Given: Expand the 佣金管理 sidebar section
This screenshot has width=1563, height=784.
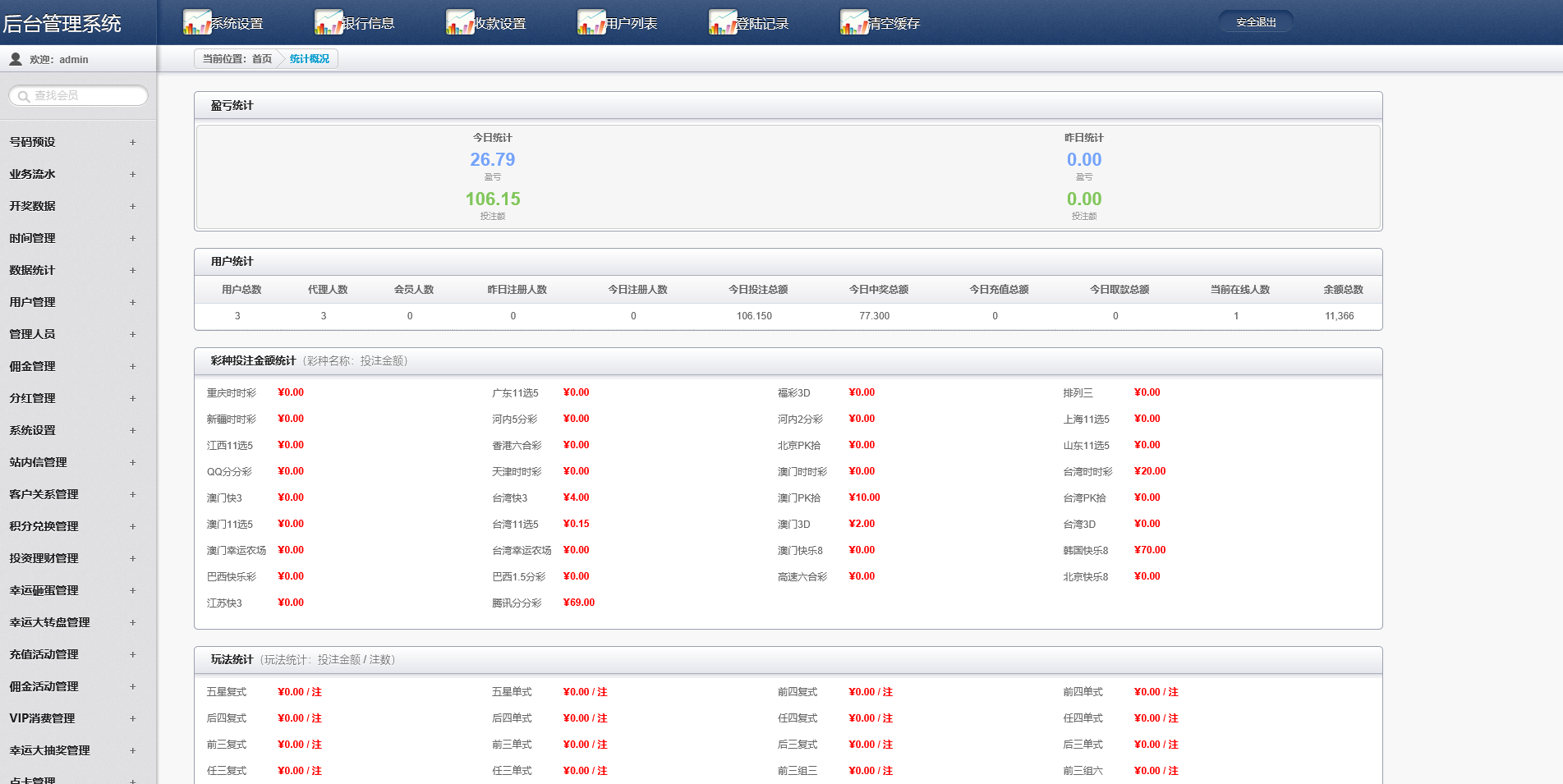Looking at the screenshot, I should (x=132, y=366).
